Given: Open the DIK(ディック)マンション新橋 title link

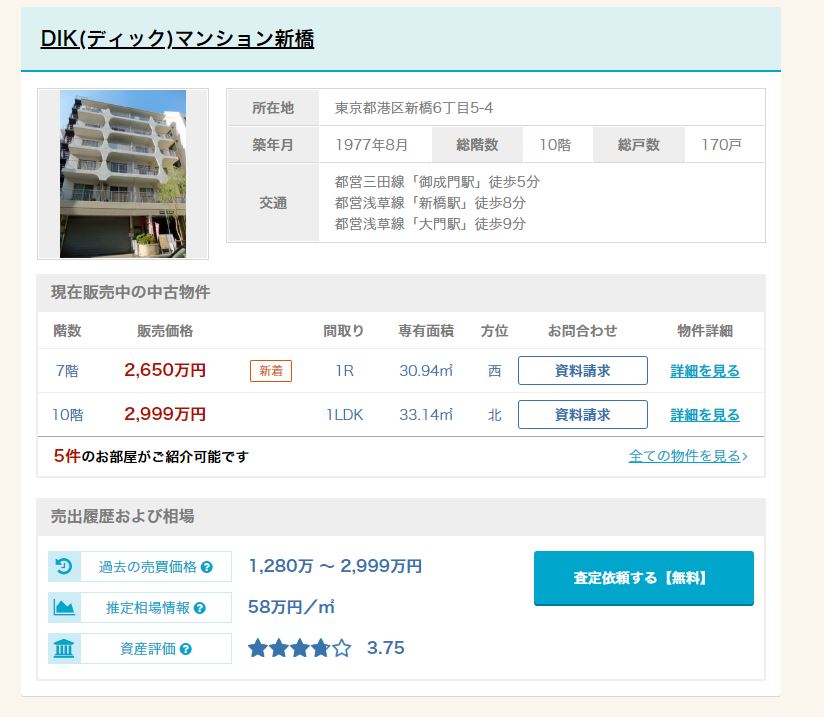Looking at the screenshot, I should click(178, 39).
